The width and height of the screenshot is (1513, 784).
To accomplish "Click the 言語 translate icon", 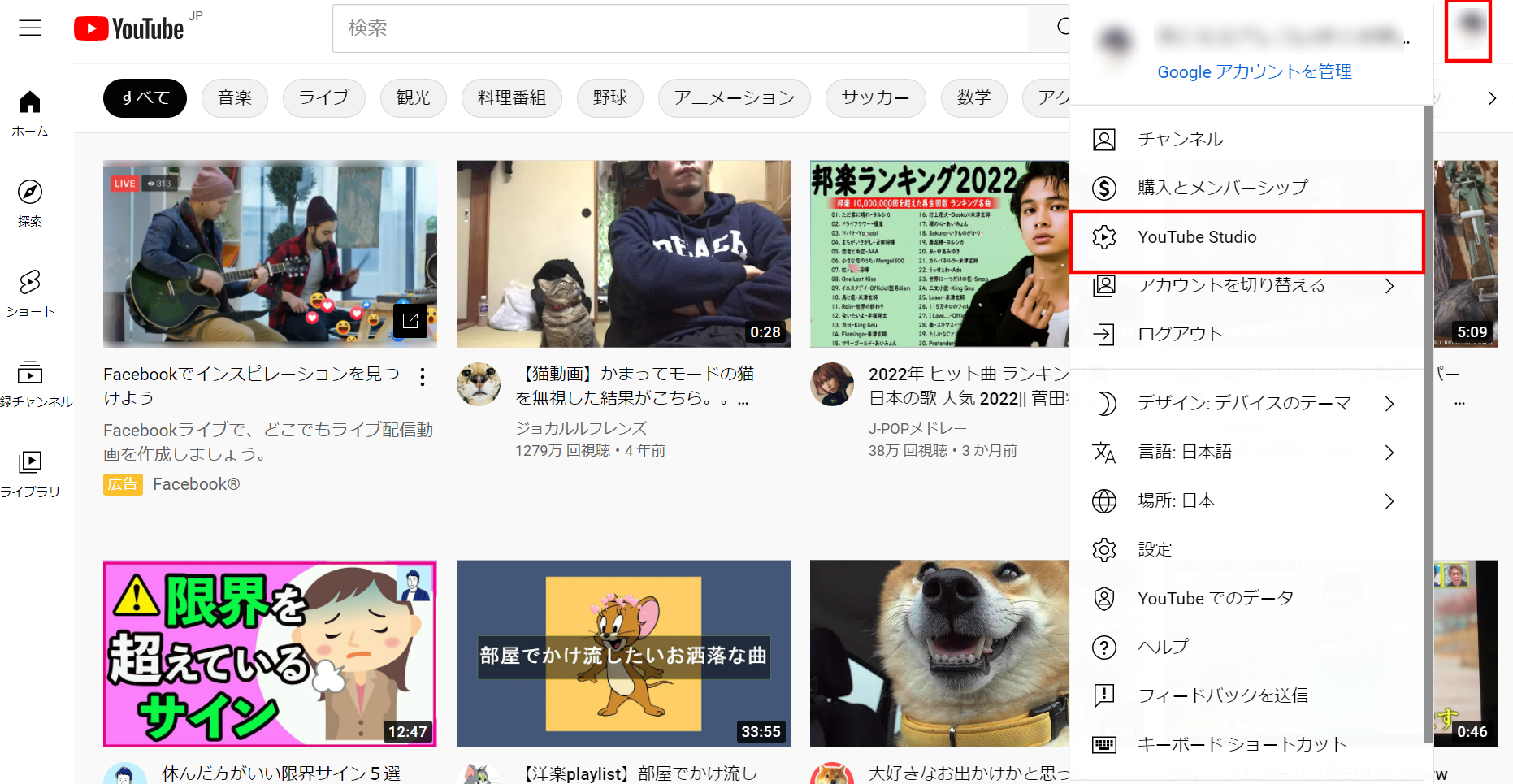I will [1104, 453].
